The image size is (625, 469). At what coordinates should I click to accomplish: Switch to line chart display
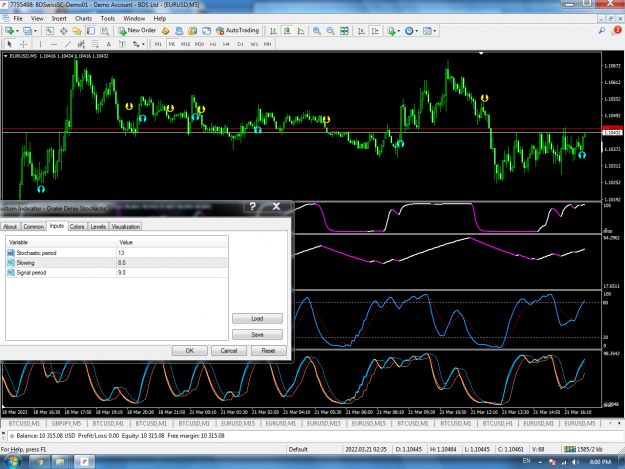click(301, 31)
